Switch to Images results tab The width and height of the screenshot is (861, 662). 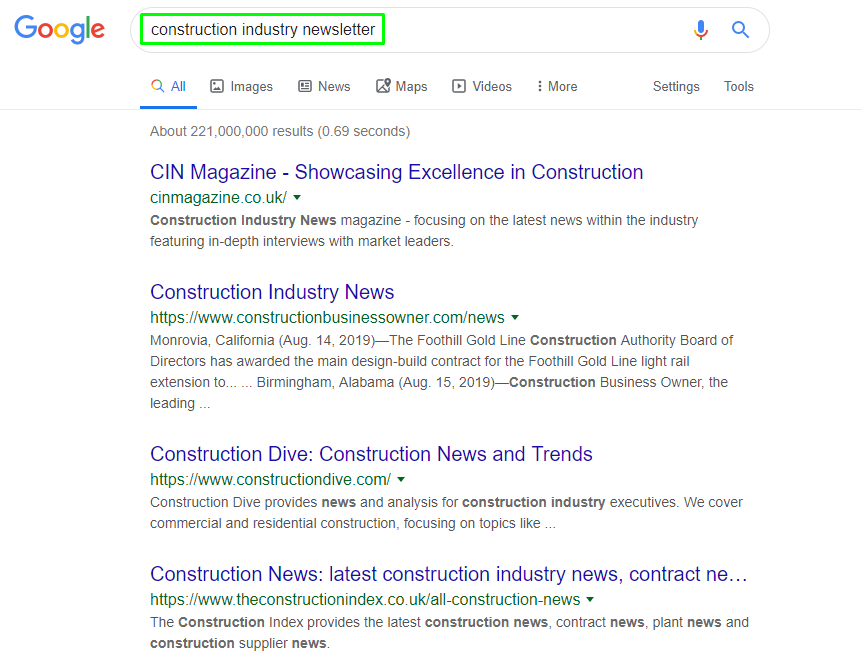[241, 87]
